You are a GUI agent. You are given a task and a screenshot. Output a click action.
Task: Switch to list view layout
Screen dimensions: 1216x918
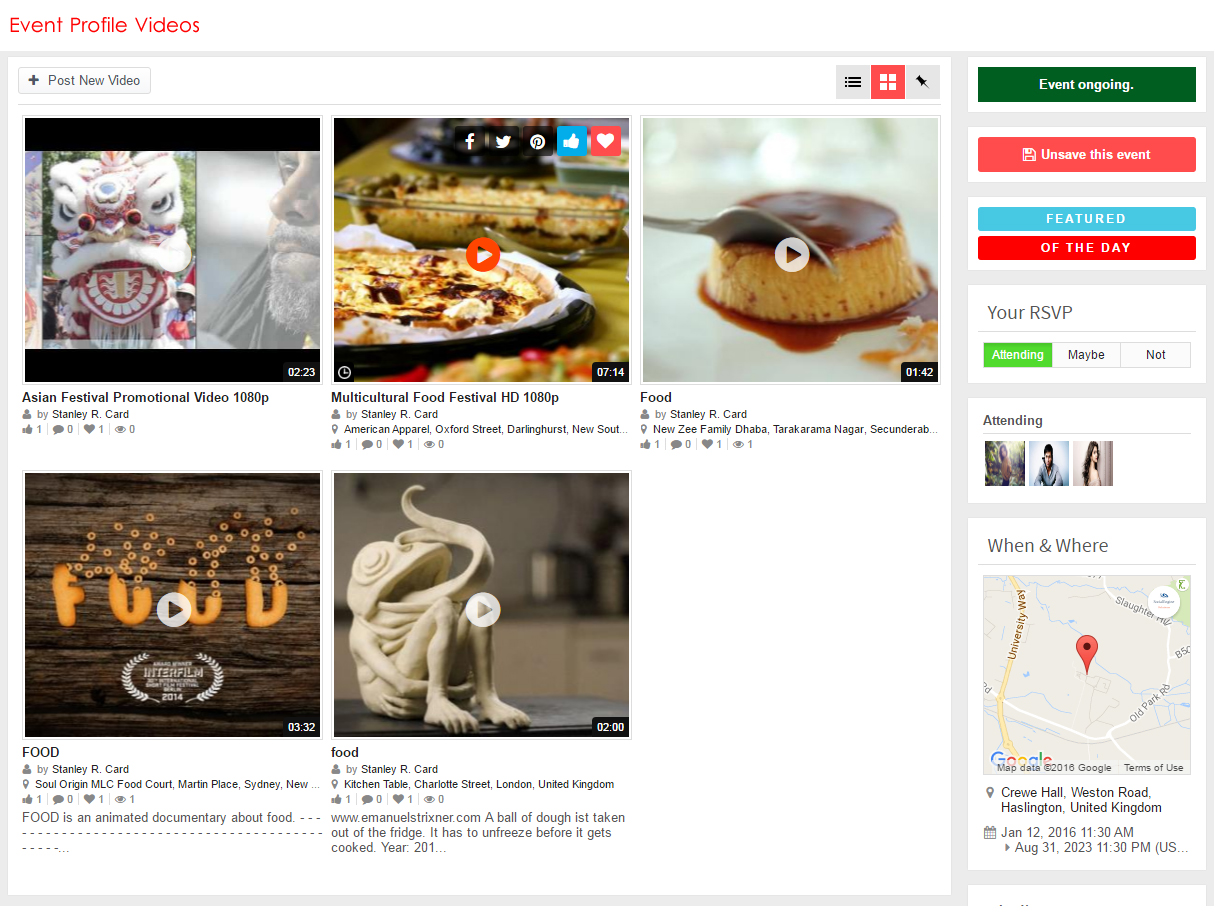[x=853, y=82]
